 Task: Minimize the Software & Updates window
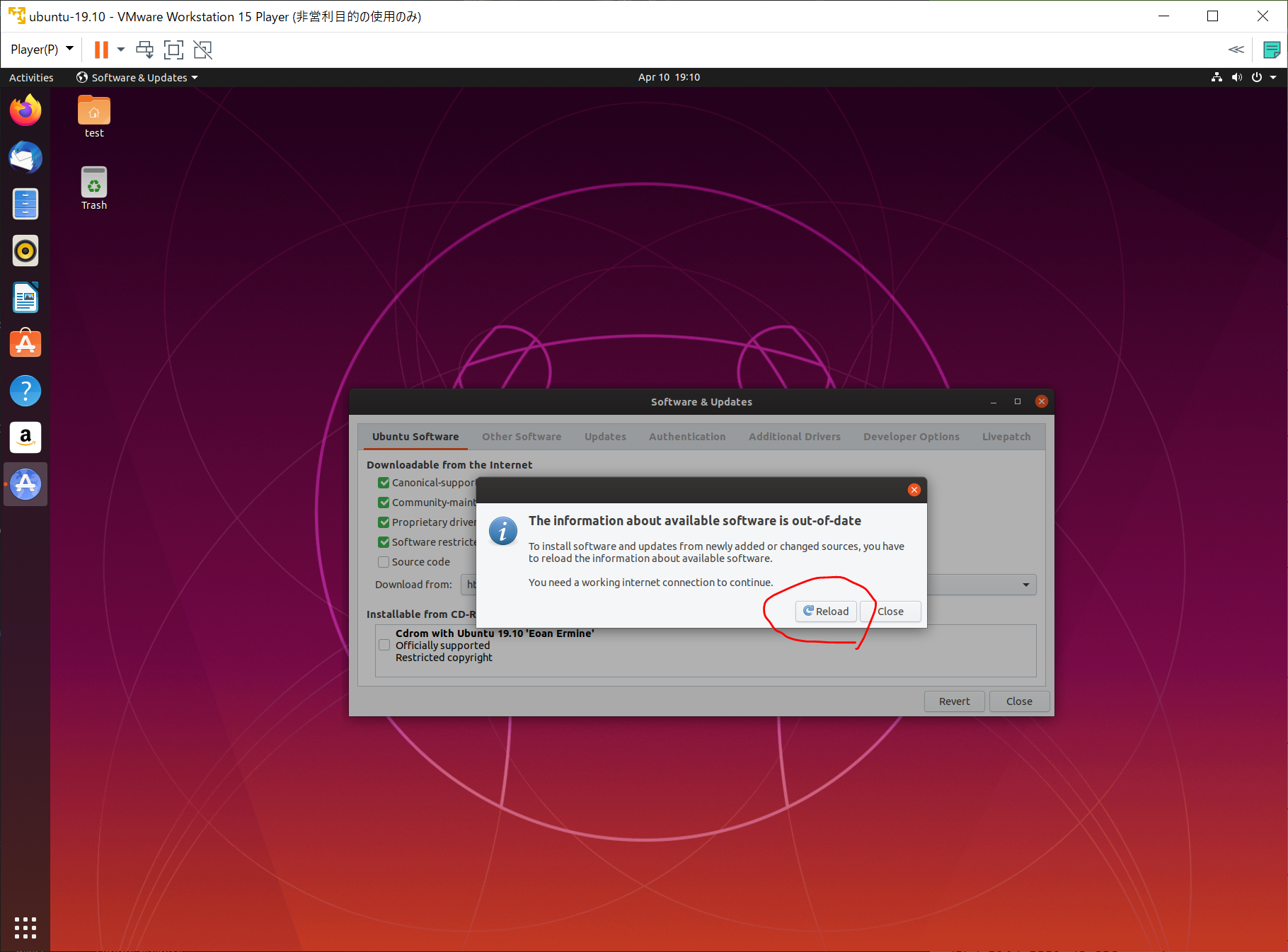[x=994, y=401]
